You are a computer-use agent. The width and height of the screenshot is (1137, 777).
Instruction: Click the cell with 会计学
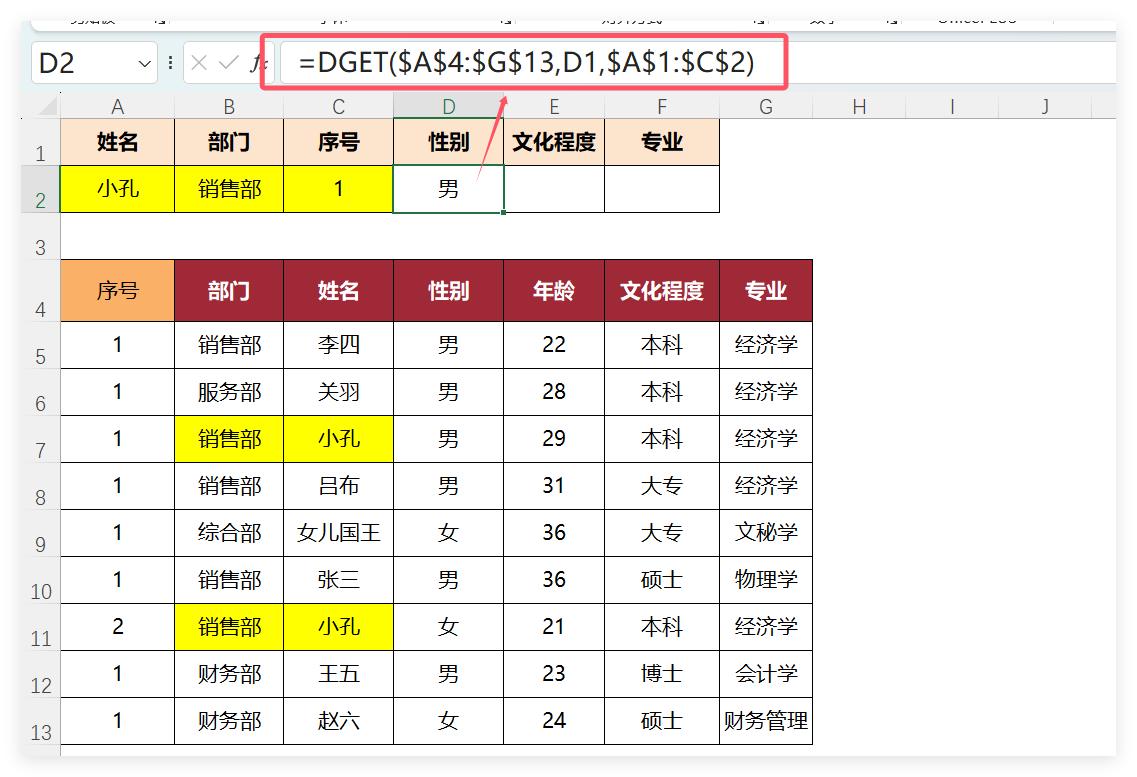[x=766, y=674]
